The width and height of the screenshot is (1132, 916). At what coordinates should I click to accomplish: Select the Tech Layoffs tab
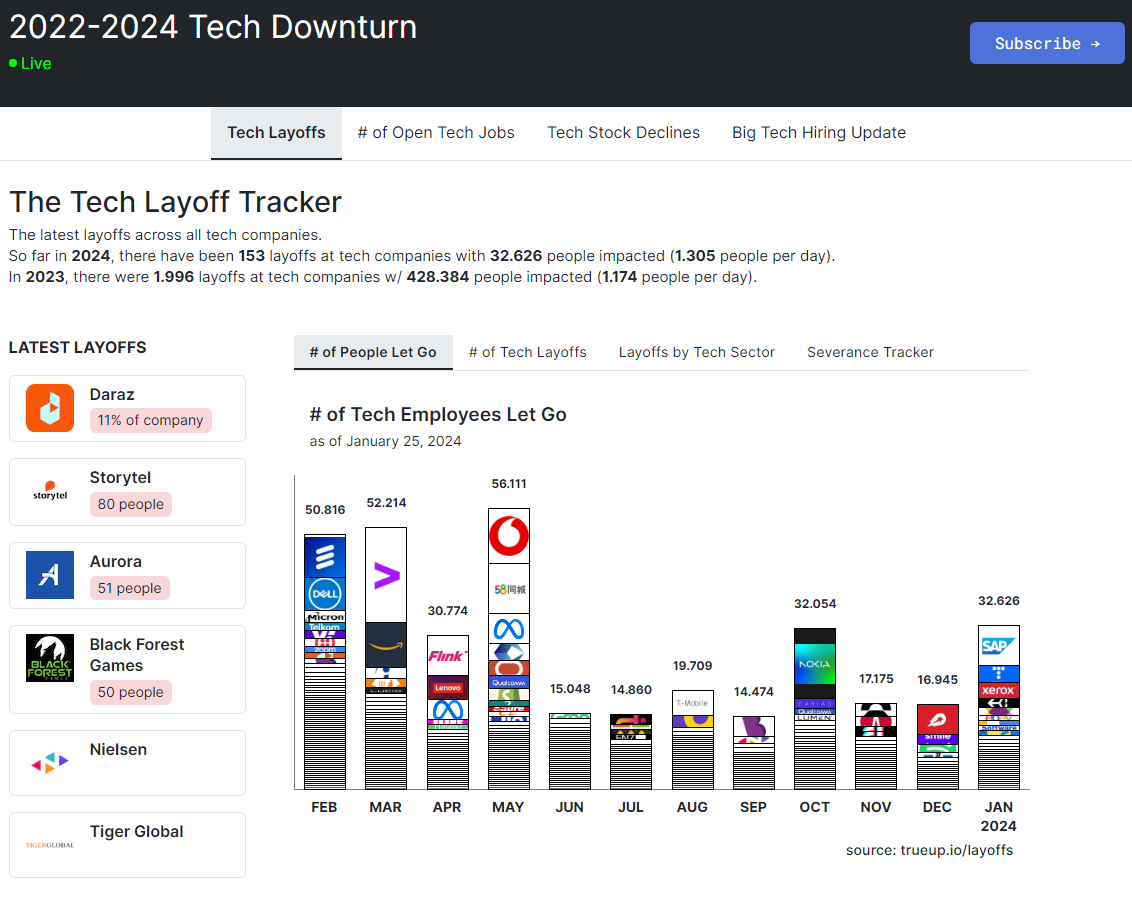[x=277, y=133]
